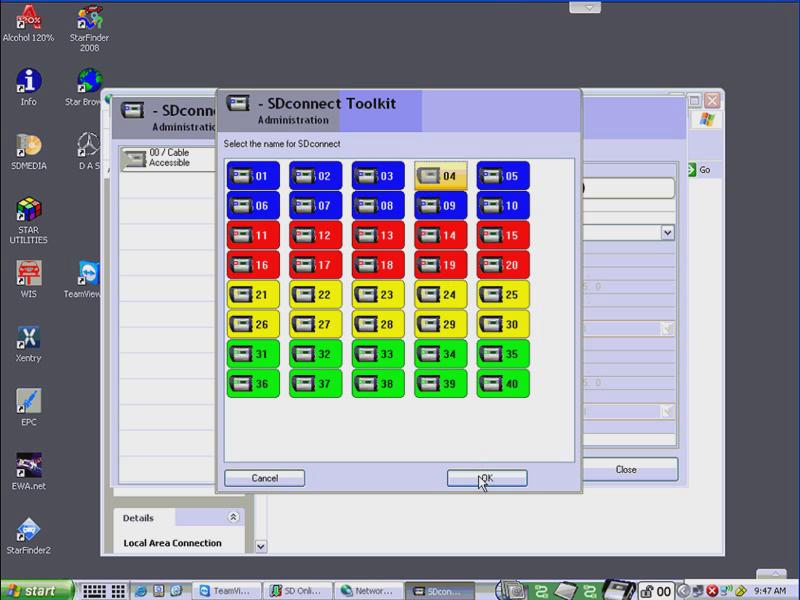Open Xentry desktop shortcut

(28, 345)
